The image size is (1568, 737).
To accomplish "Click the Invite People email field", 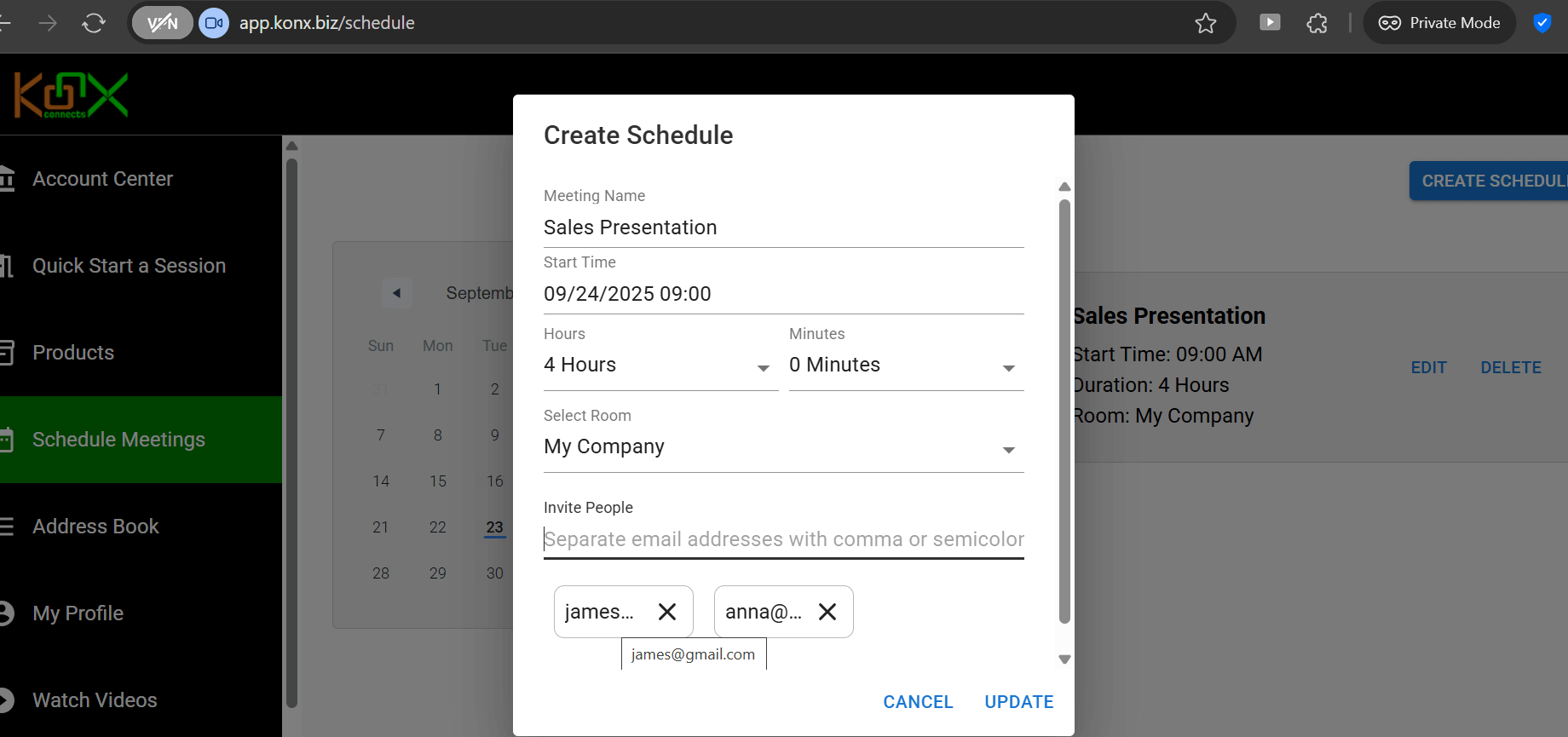I will tap(783, 539).
